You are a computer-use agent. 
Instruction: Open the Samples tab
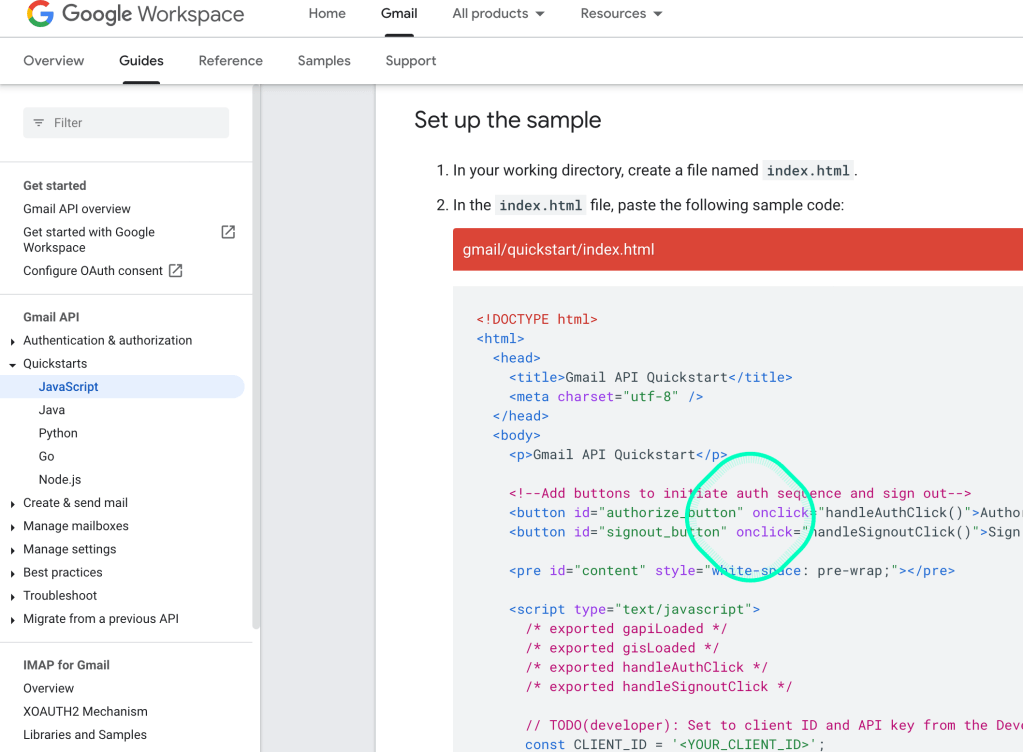[324, 61]
